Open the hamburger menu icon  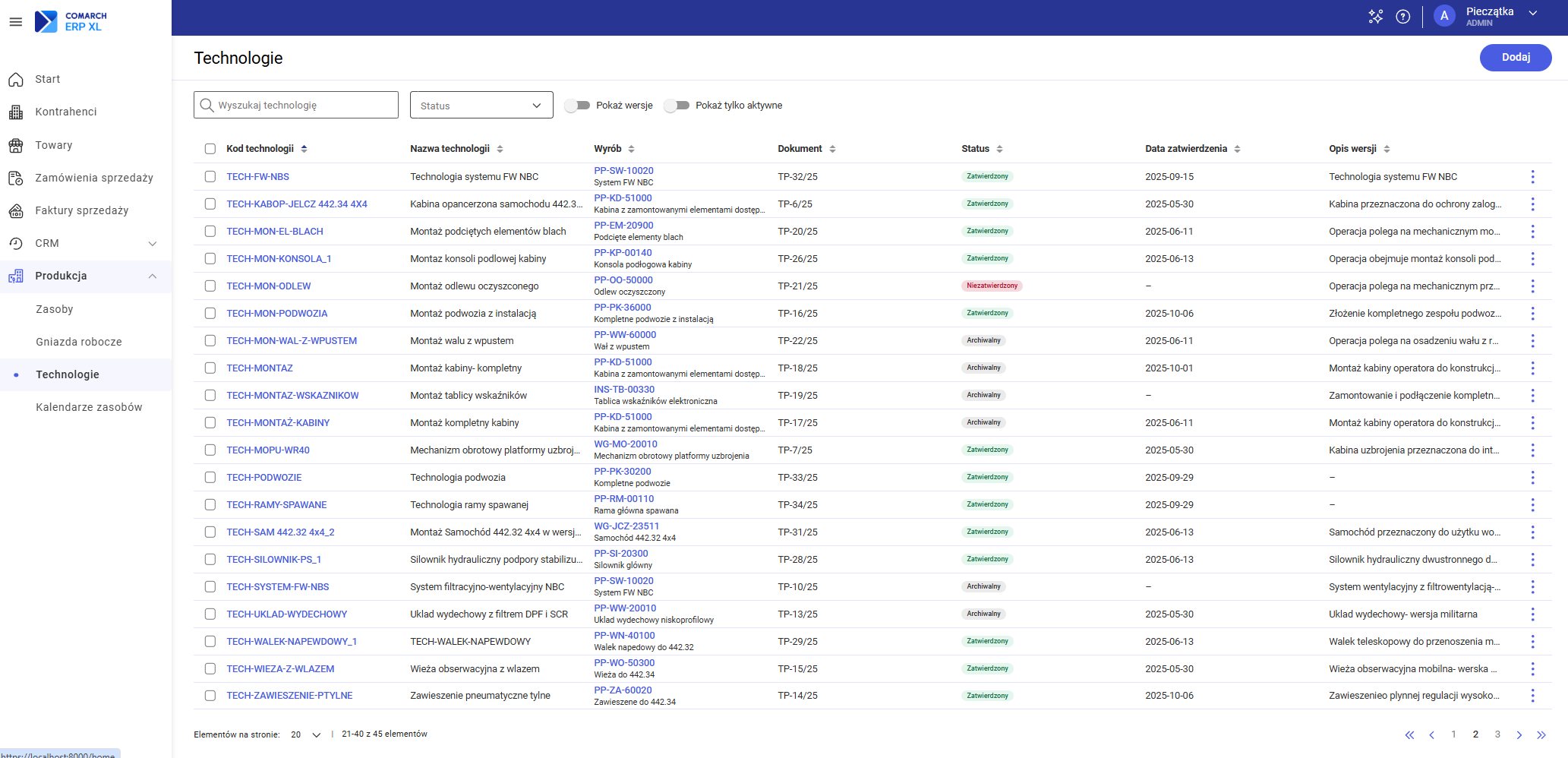coord(15,22)
